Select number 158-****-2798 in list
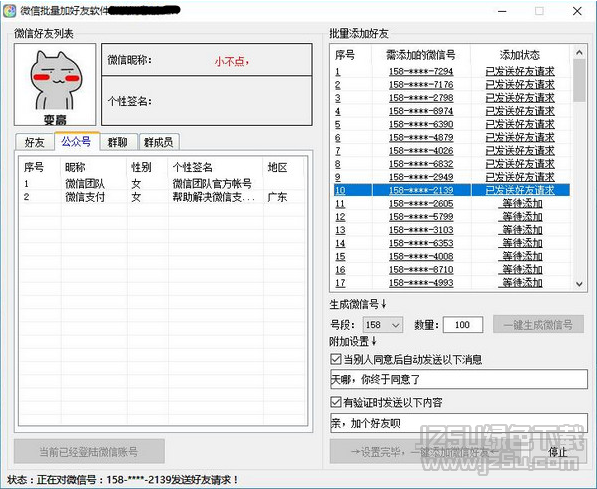597x489 pixels. [421, 98]
